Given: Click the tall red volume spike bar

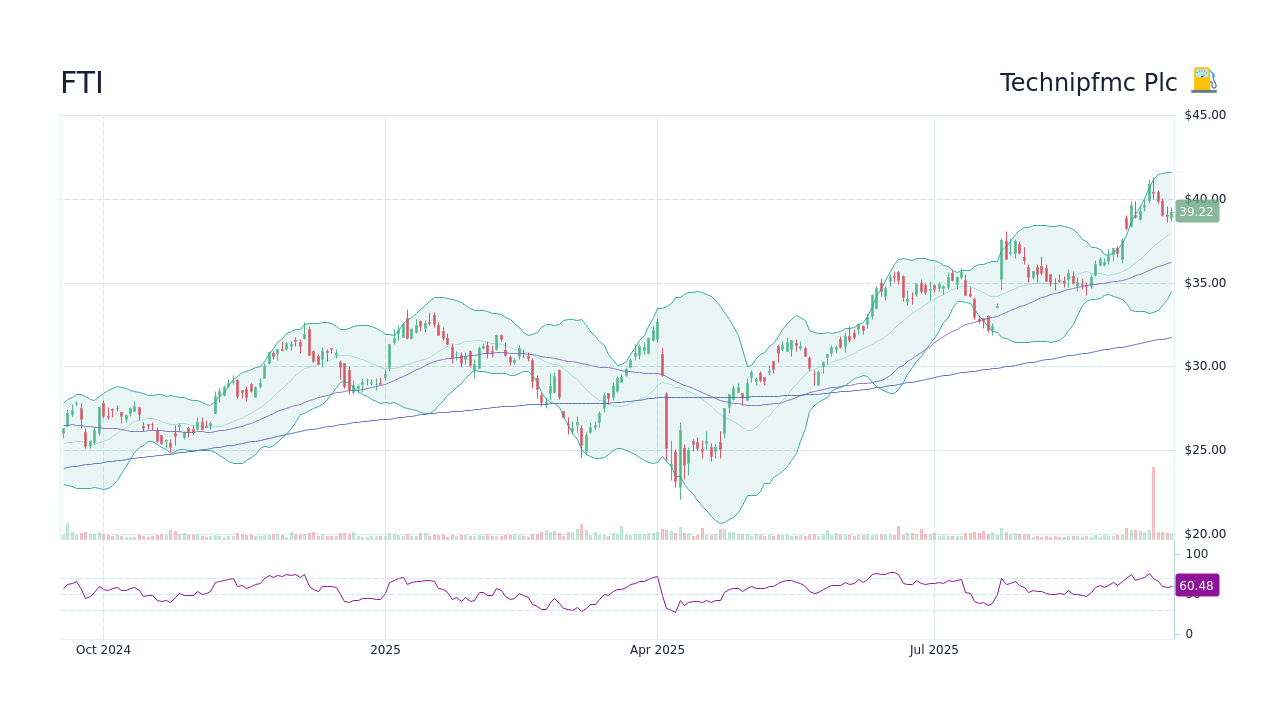Looking at the screenshot, I should 1152,500.
